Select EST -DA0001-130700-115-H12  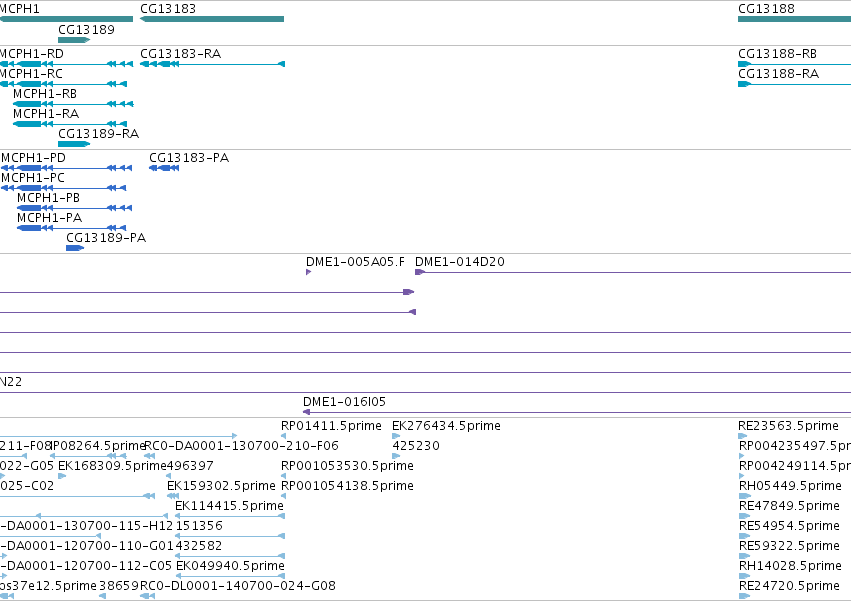click(x=86, y=526)
